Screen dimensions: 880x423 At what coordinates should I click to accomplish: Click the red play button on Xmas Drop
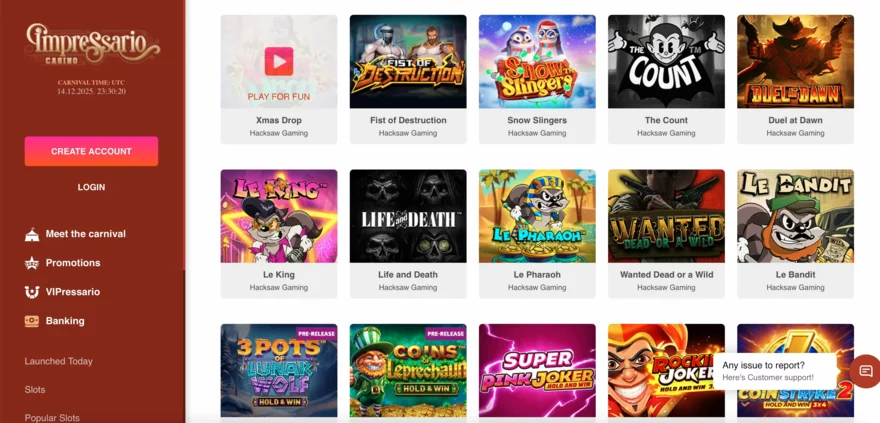click(279, 61)
